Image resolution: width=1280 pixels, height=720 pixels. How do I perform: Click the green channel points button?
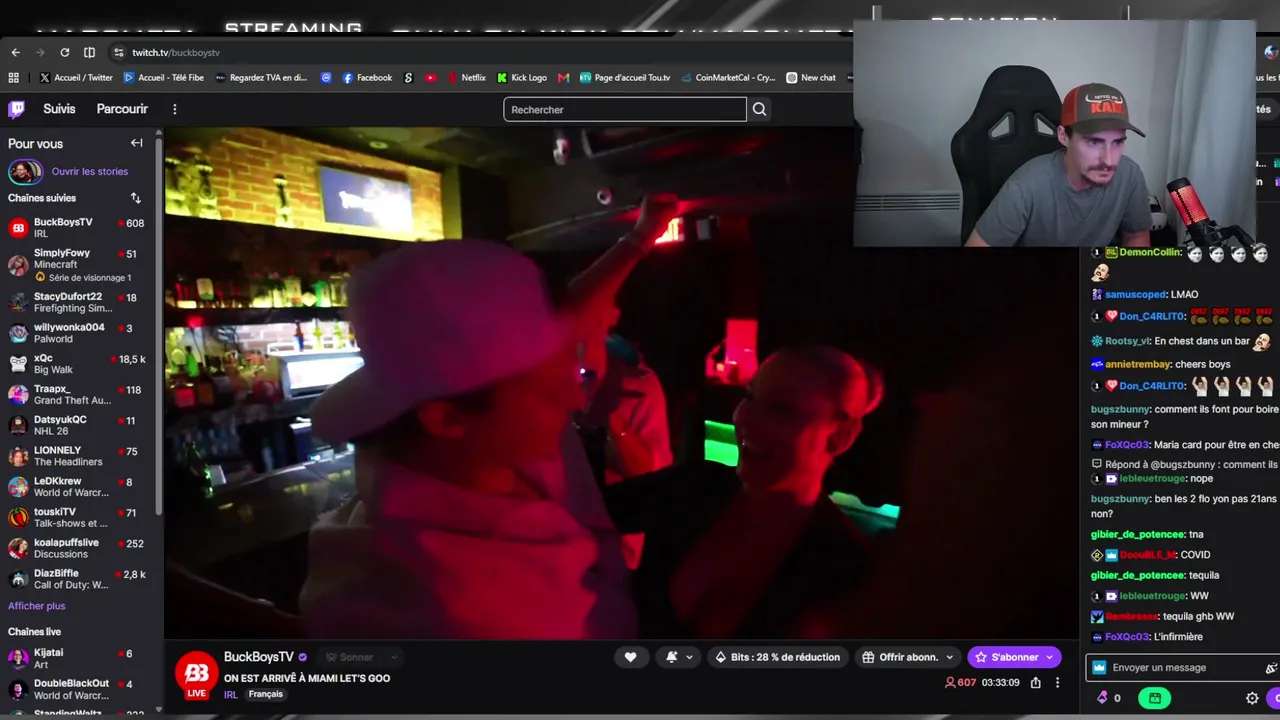click(1155, 698)
